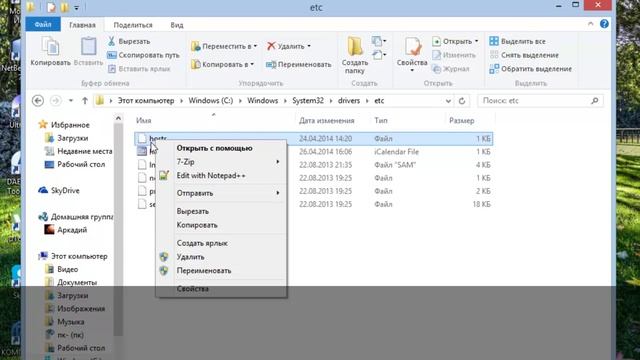
Task: Click the sidebar scroll up arrow
Action: (118, 118)
